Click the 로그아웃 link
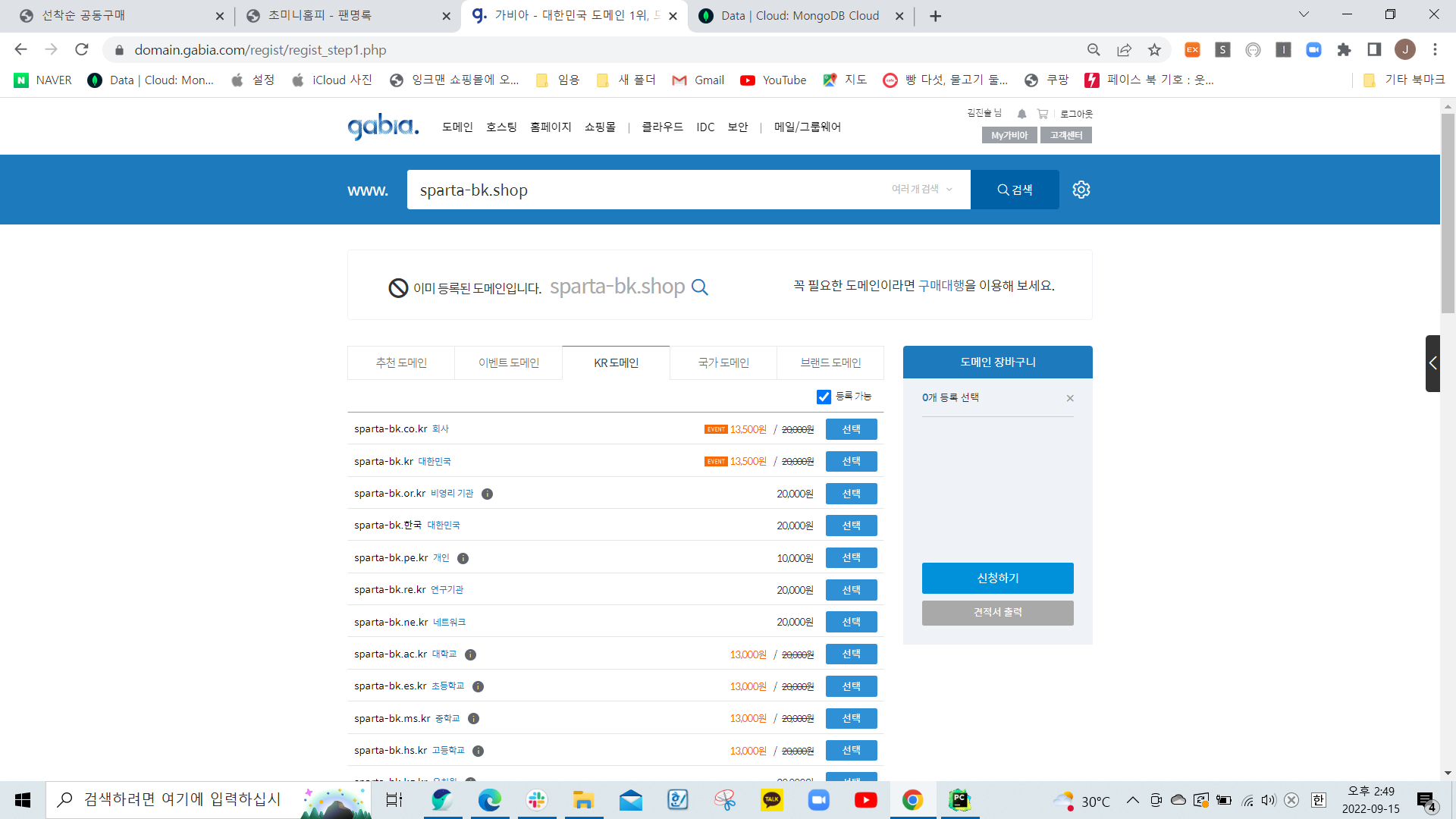The height and width of the screenshot is (819, 1456). coord(1076,114)
